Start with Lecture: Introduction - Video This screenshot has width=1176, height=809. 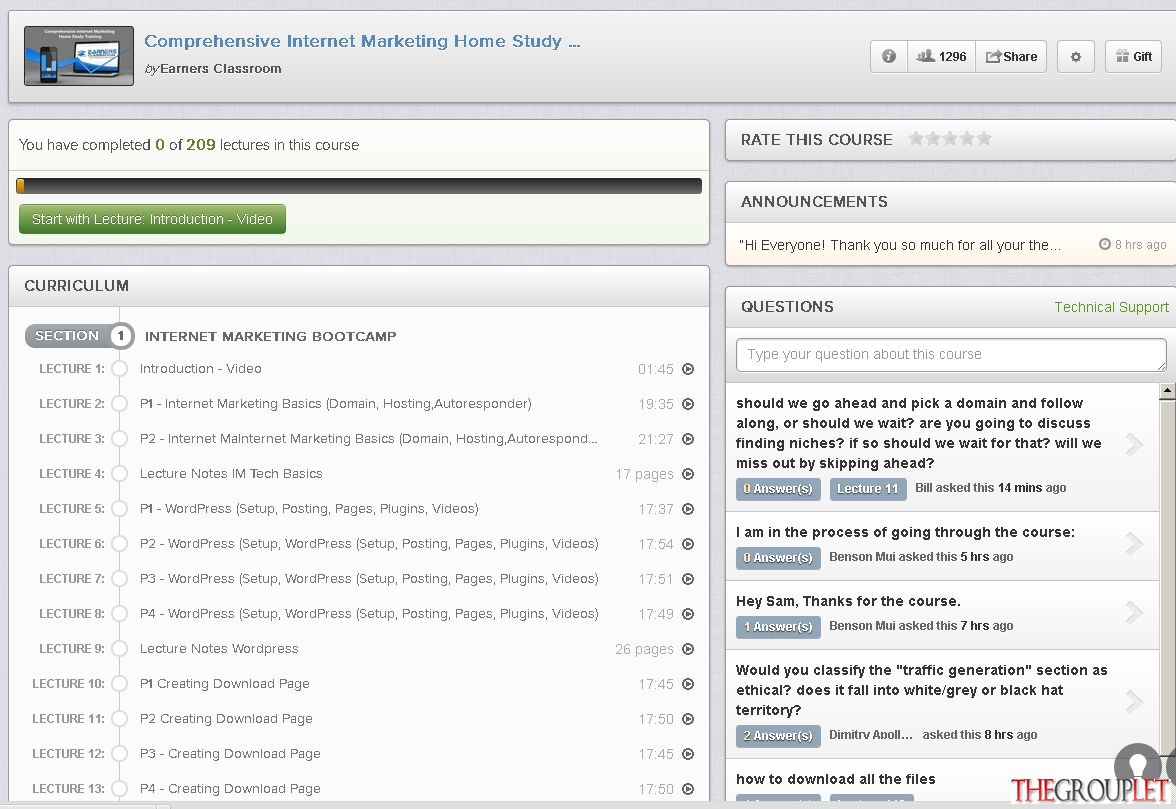[152, 219]
